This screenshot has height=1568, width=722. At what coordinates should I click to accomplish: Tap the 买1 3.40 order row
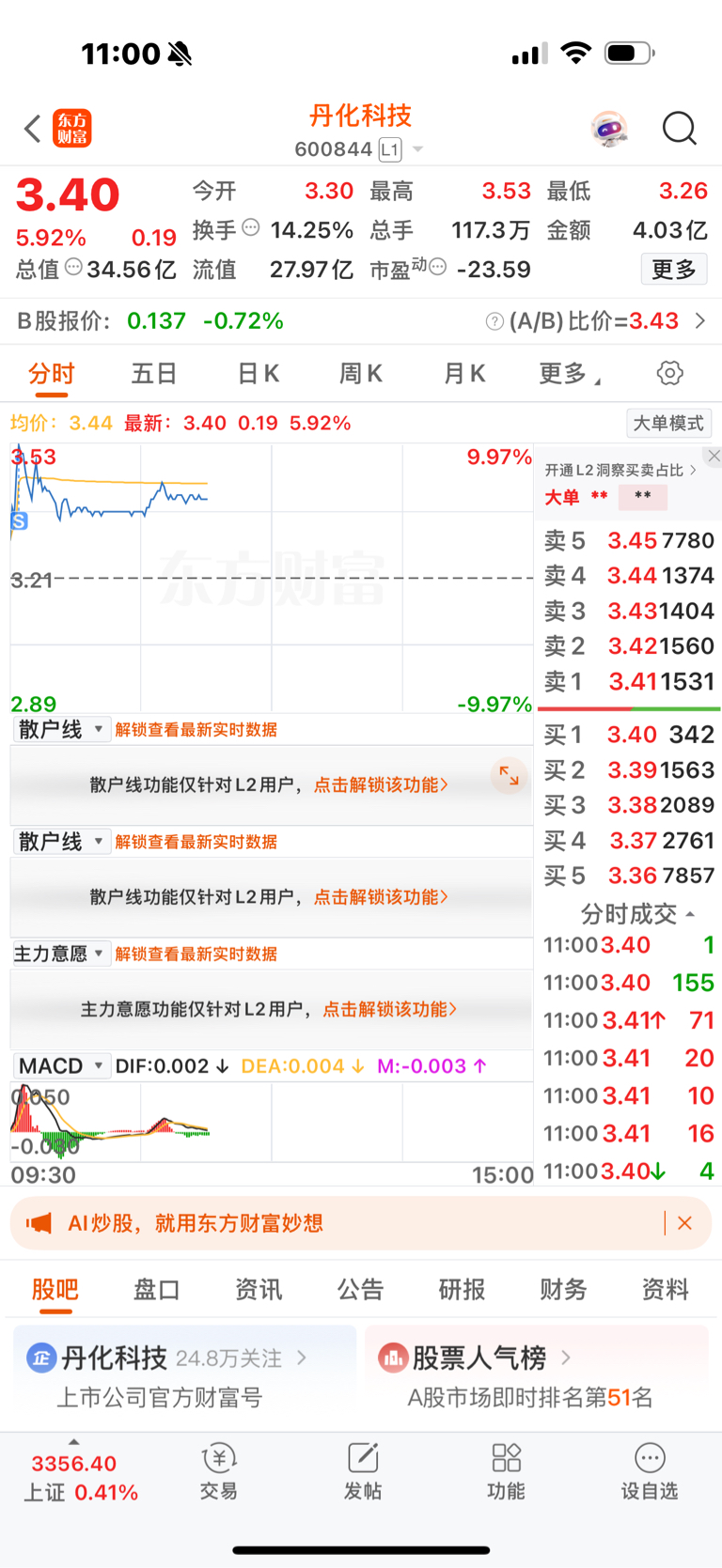629,734
